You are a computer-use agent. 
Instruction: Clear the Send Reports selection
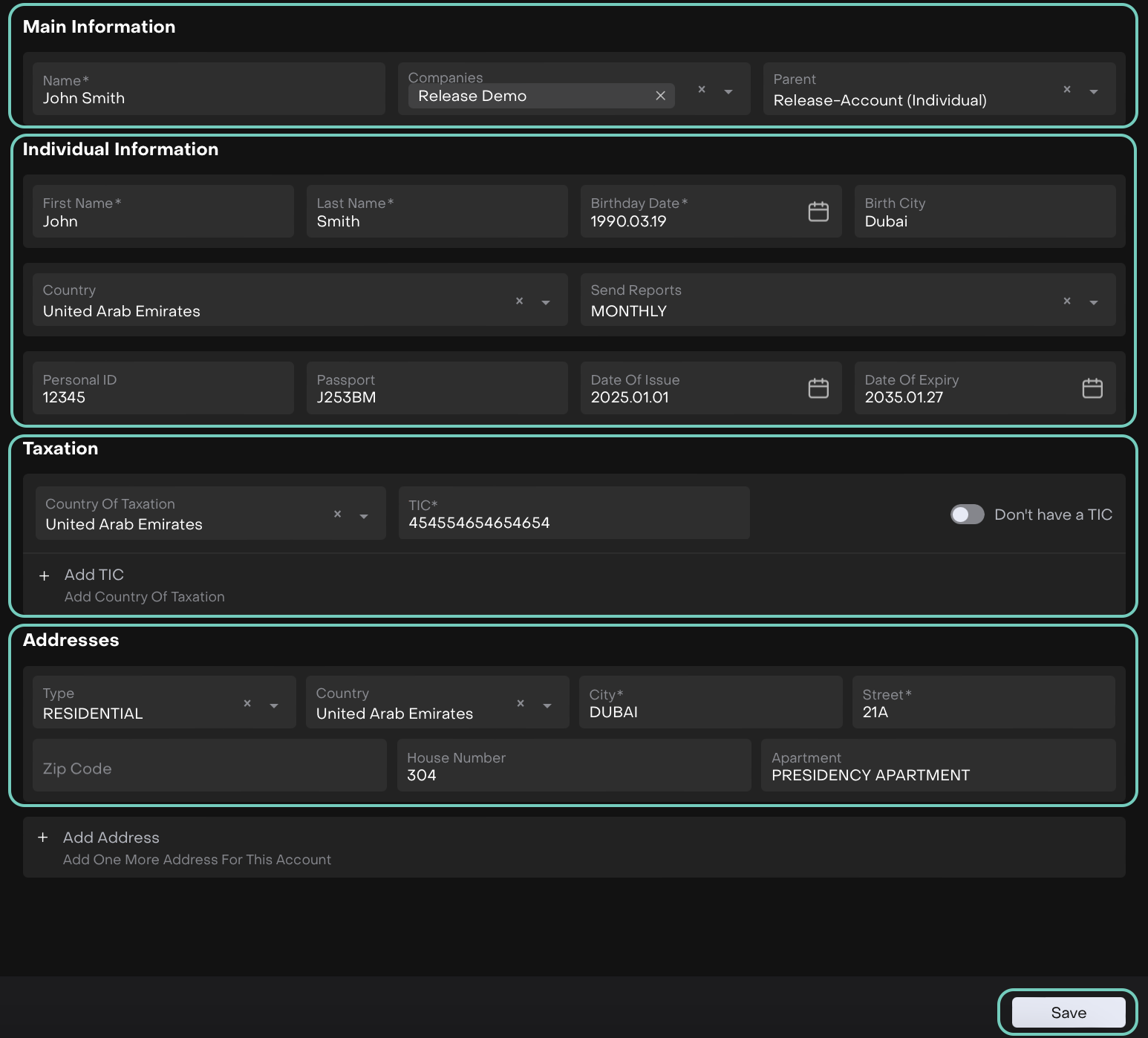point(1066,301)
